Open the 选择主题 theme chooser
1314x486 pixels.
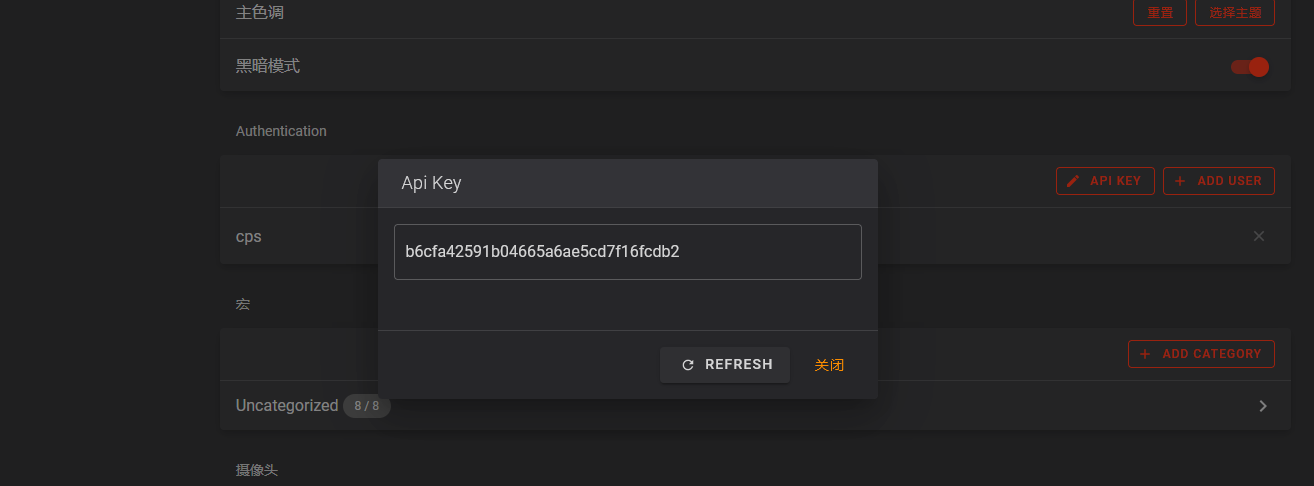1235,13
